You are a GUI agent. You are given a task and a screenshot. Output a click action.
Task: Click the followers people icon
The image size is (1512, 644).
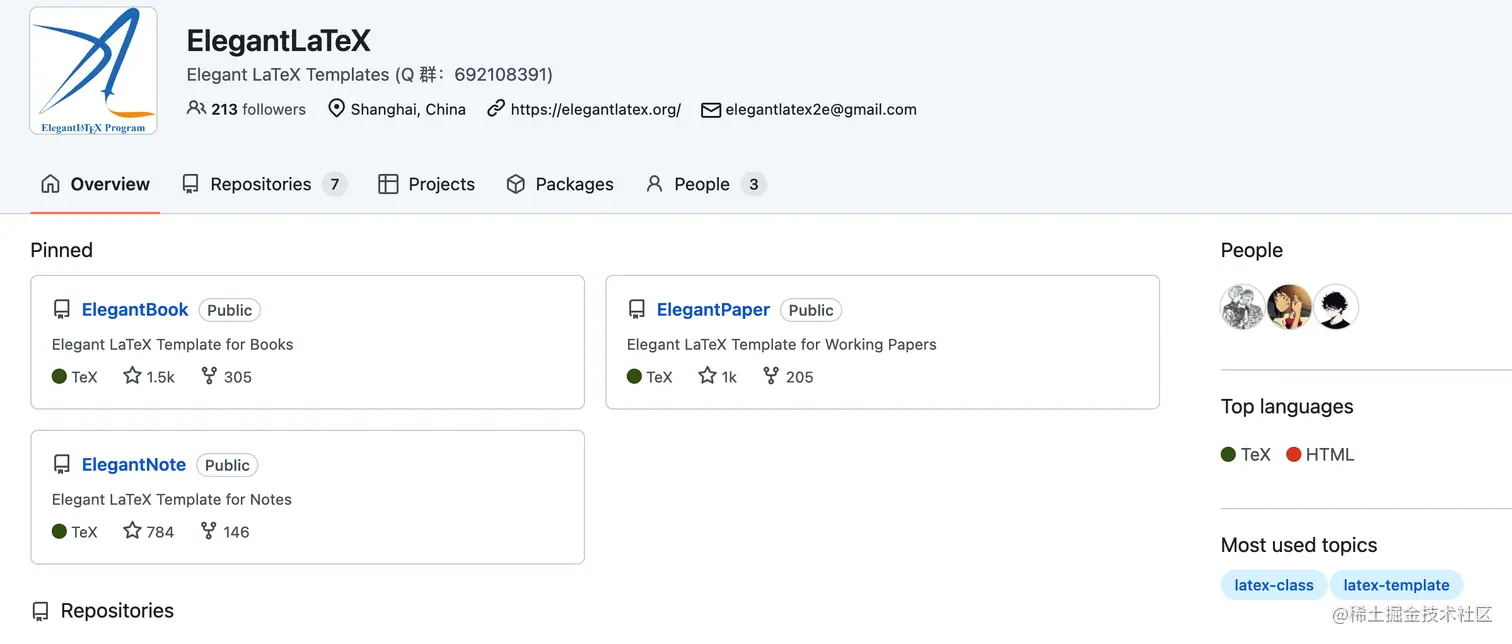click(x=196, y=108)
